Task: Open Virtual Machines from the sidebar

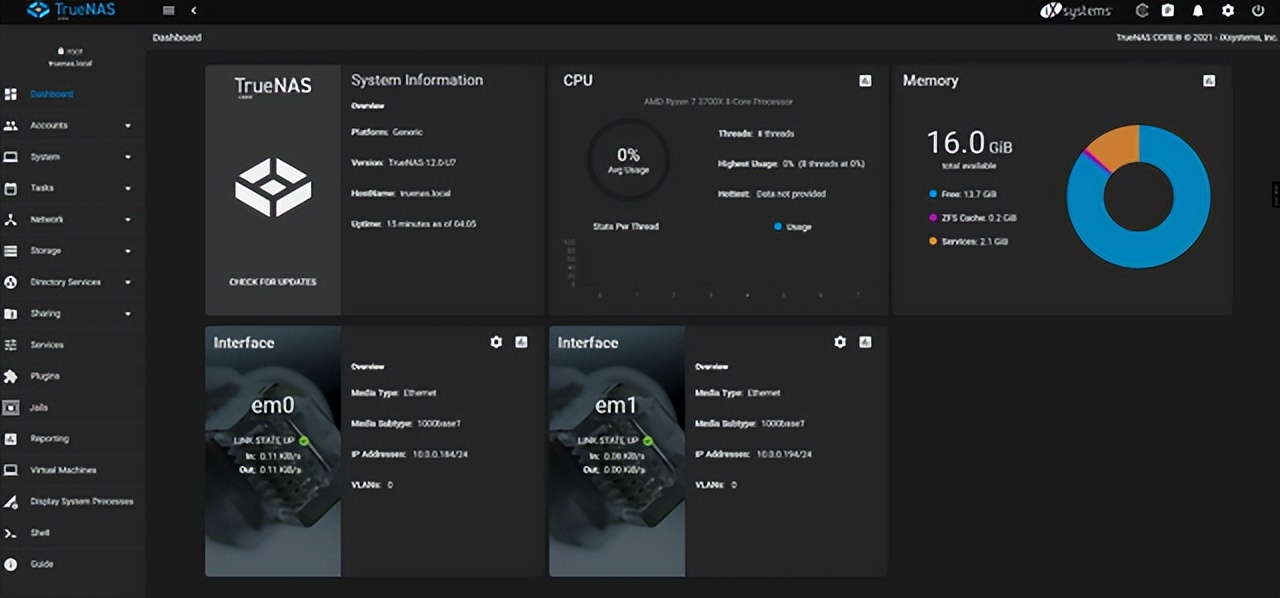Action: click(63, 470)
